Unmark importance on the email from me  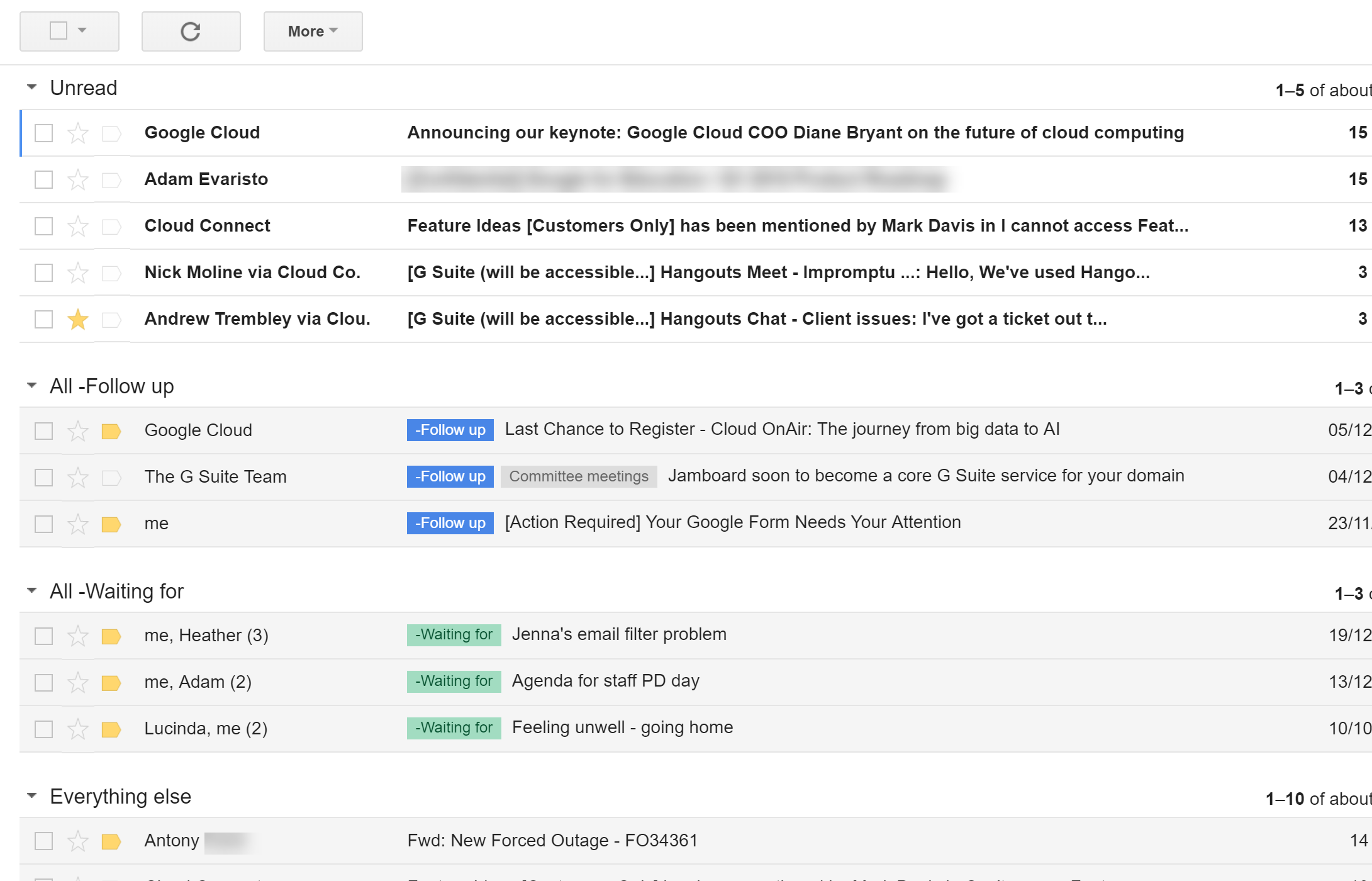click(x=111, y=524)
